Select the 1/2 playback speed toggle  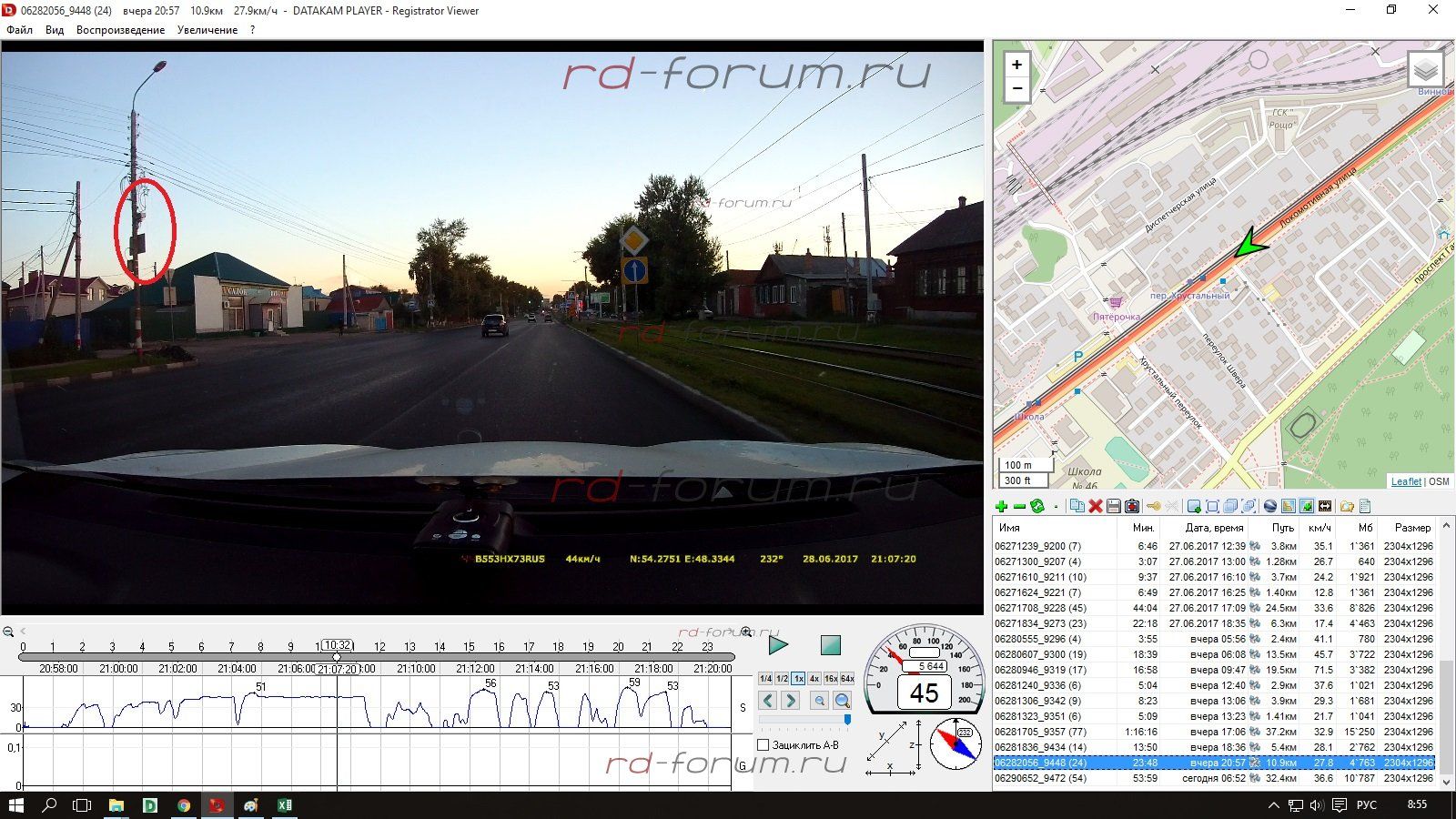782,679
